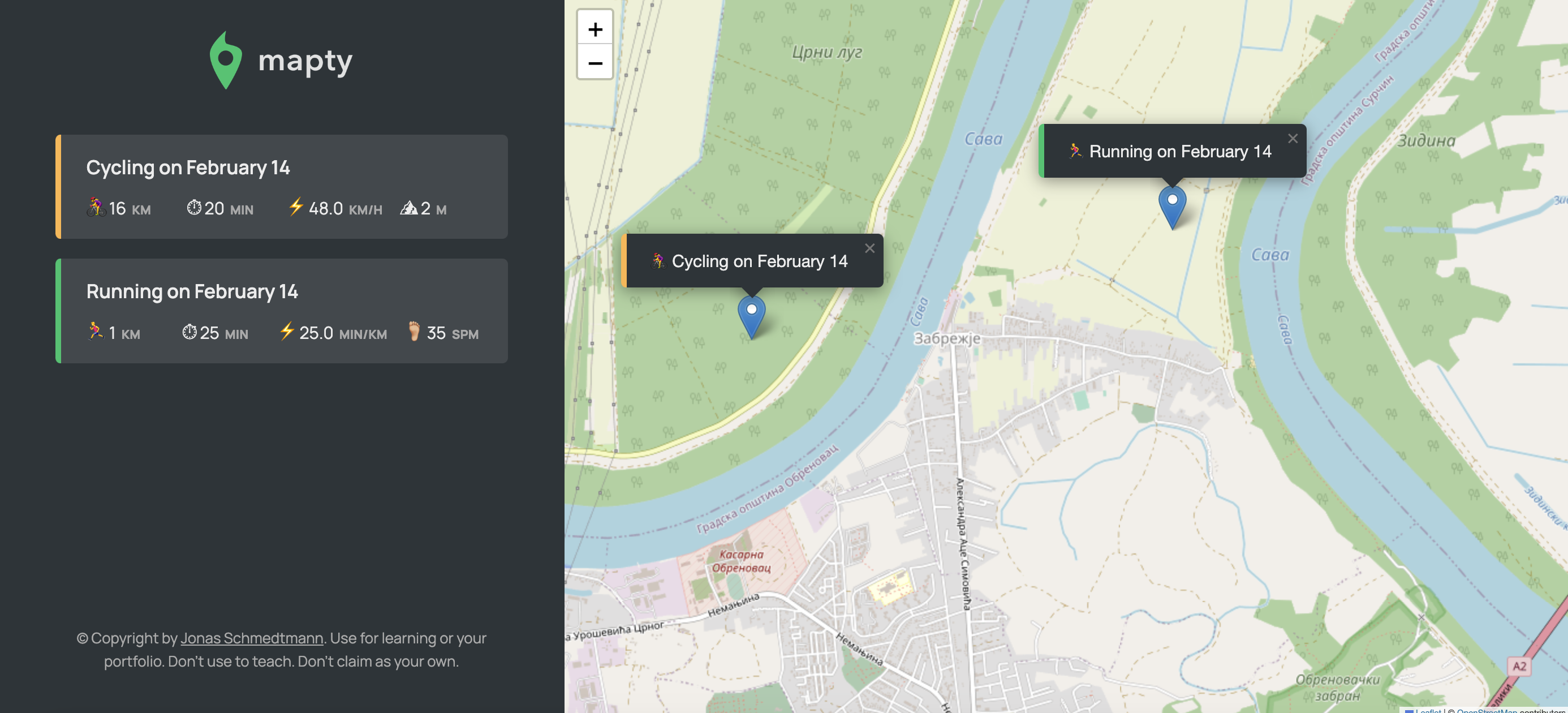1568x713 pixels.
Task: Click the 25.0 MIN/KM pace value
Action: point(343,333)
